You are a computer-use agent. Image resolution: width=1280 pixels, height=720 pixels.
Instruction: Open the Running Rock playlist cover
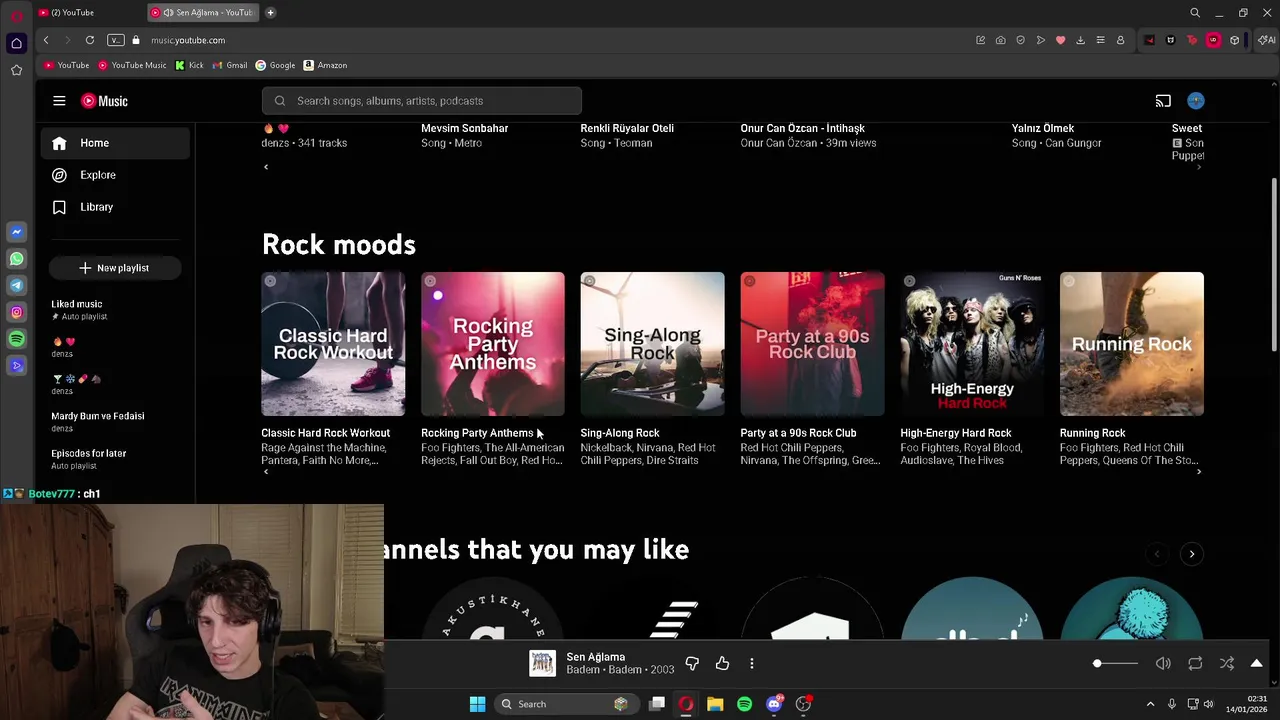pos(1132,344)
